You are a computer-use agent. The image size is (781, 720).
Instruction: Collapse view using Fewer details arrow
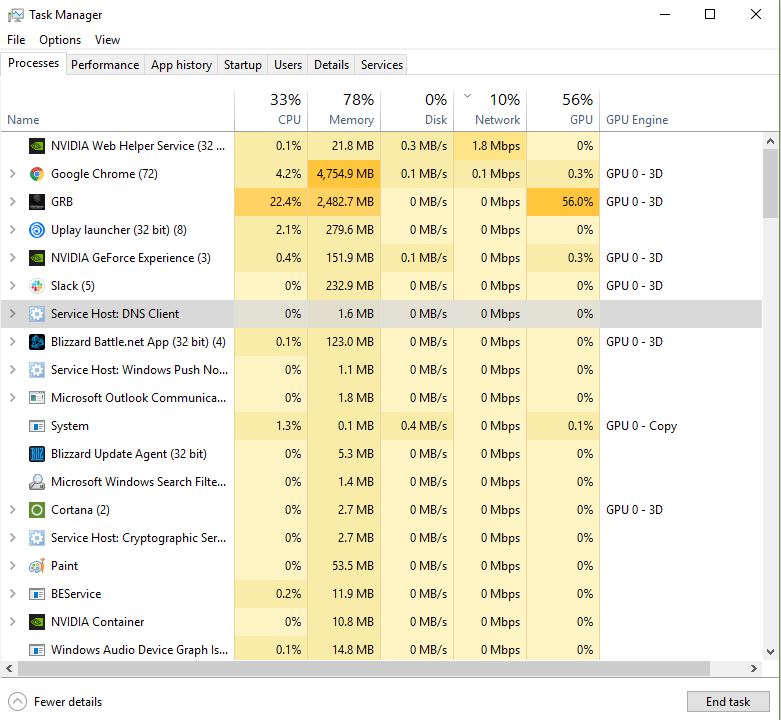(x=17, y=702)
